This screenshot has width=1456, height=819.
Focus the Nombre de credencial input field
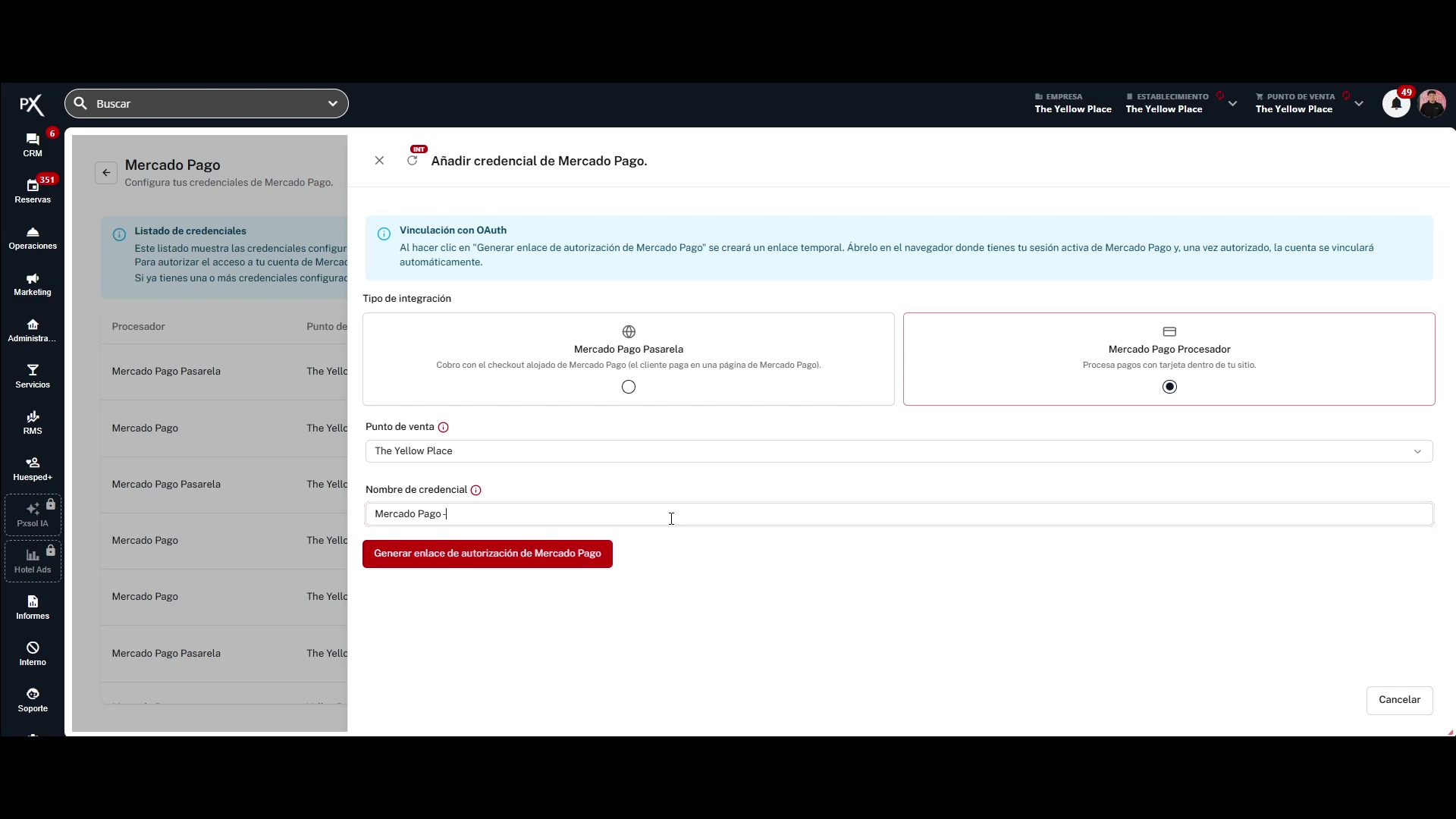click(899, 514)
